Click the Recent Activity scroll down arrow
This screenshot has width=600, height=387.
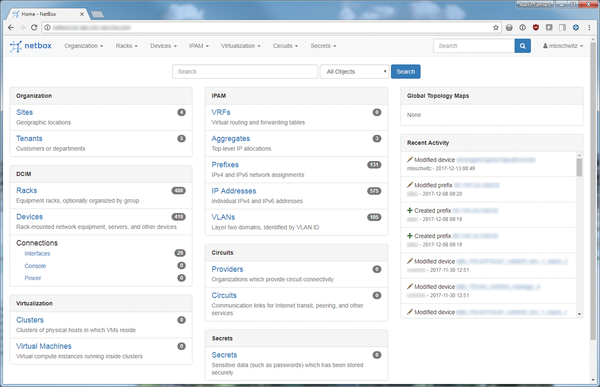point(579,314)
